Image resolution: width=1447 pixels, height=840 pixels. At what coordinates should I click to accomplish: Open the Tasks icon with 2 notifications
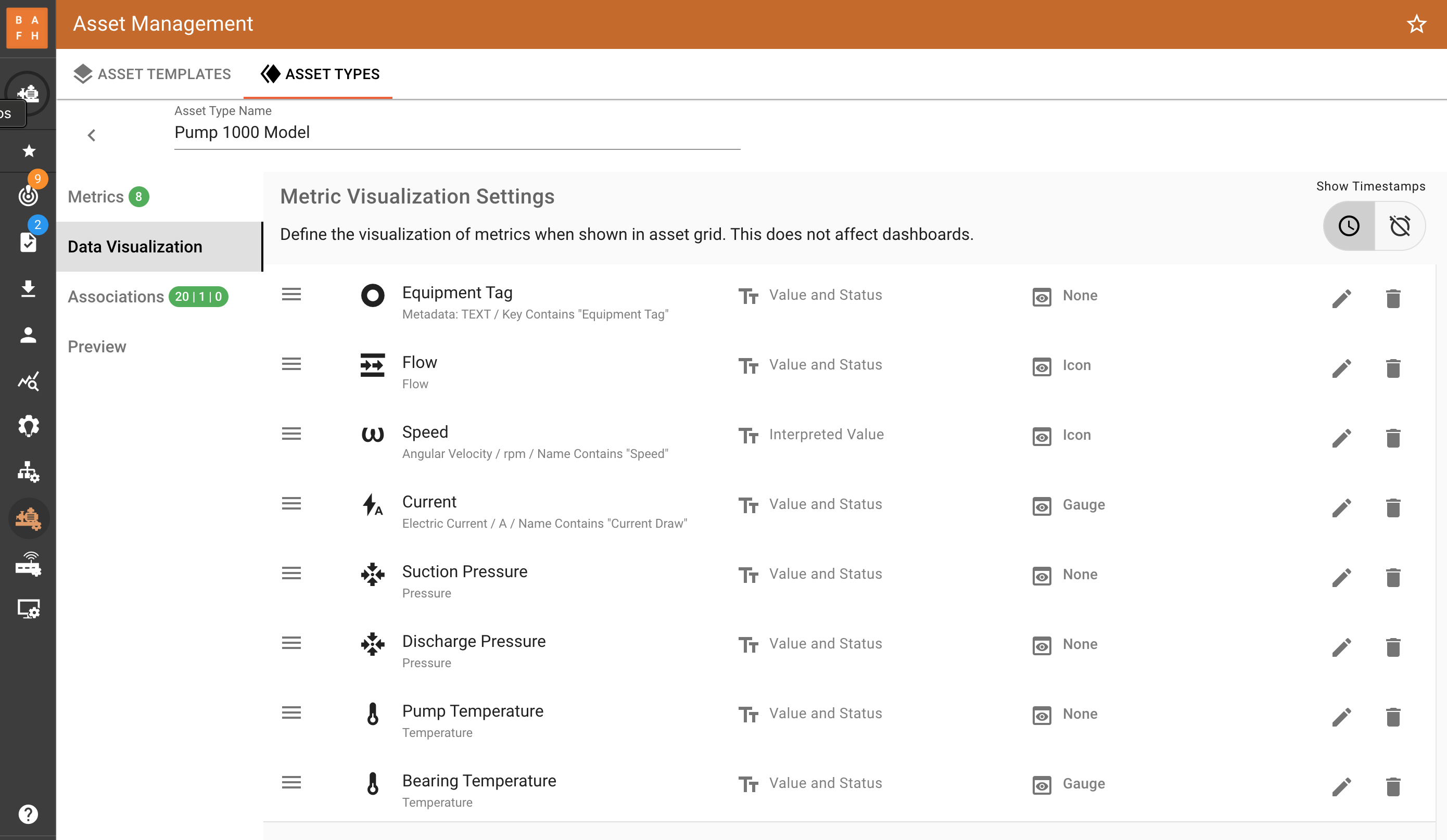[x=29, y=243]
